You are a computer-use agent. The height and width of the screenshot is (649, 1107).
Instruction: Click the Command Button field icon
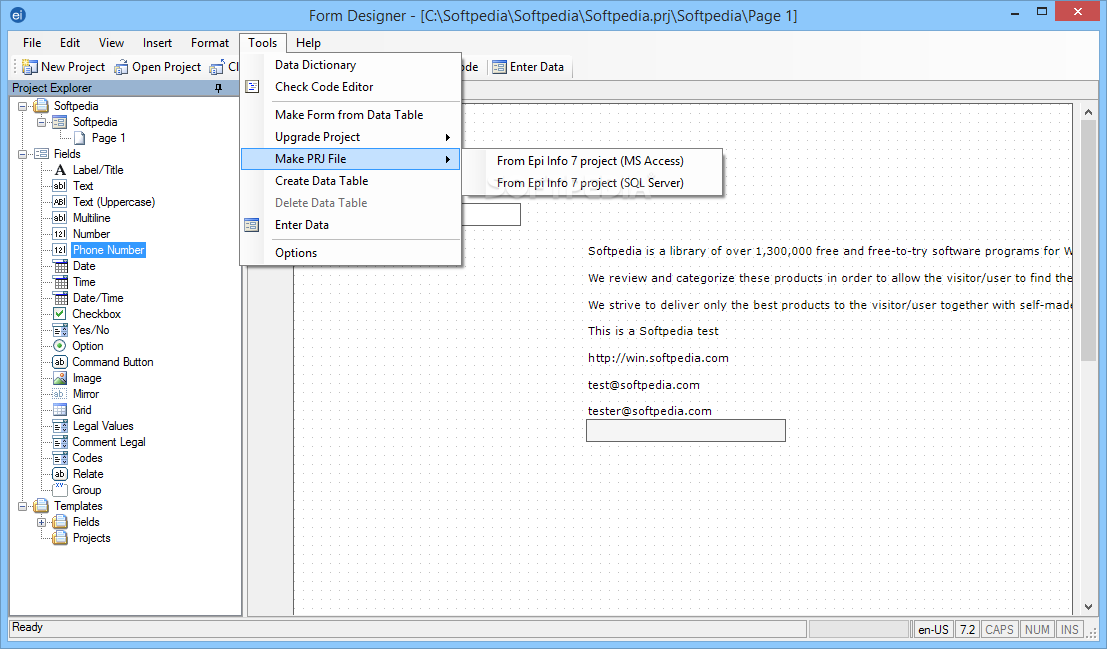point(60,362)
